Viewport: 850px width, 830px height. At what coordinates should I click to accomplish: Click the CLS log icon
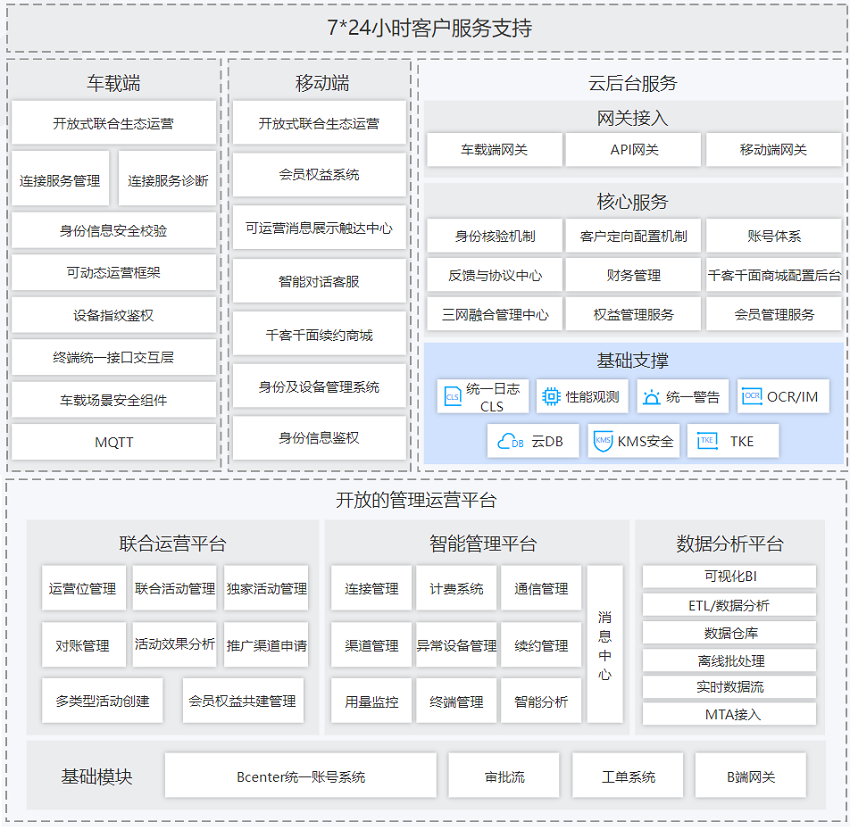click(x=453, y=397)
